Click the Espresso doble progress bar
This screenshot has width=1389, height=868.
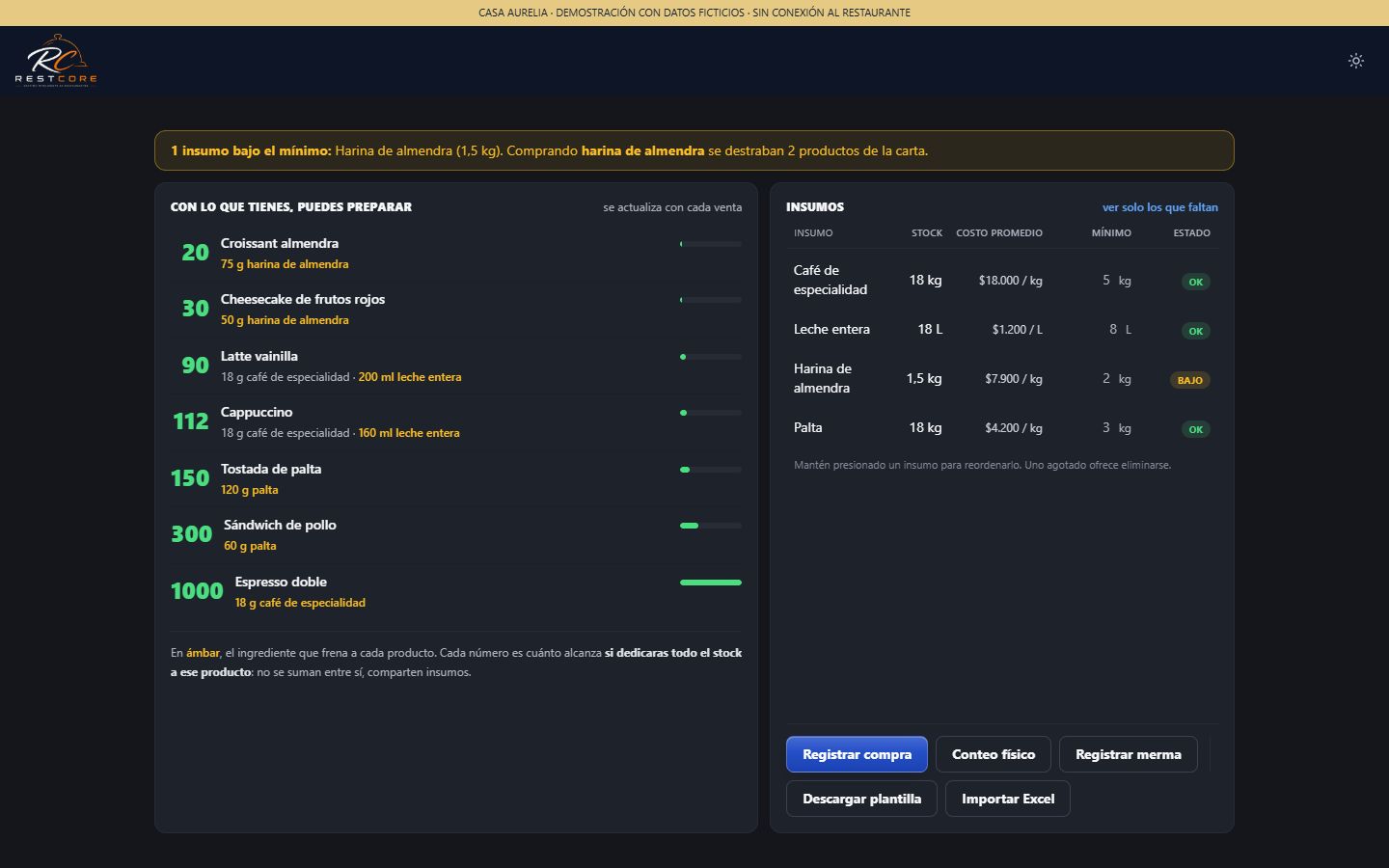pos(711,583)
